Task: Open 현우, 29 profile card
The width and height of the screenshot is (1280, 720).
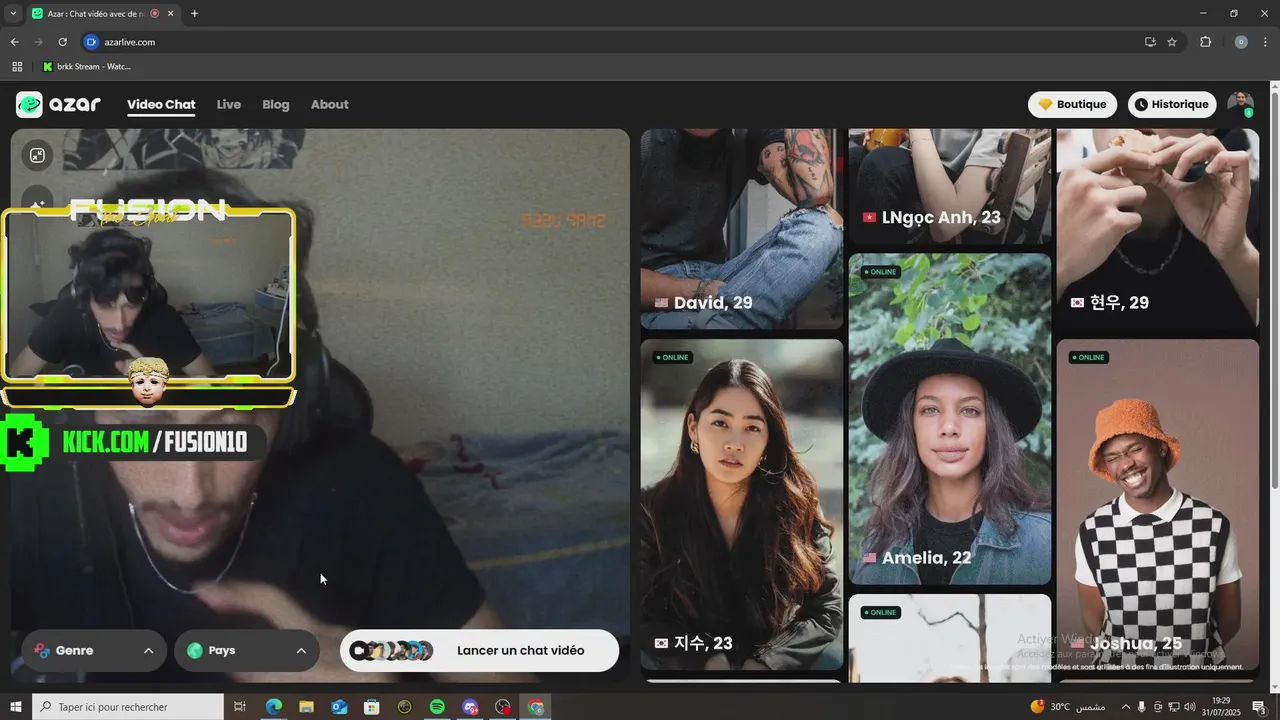Action: click(x=1158, y=228)
